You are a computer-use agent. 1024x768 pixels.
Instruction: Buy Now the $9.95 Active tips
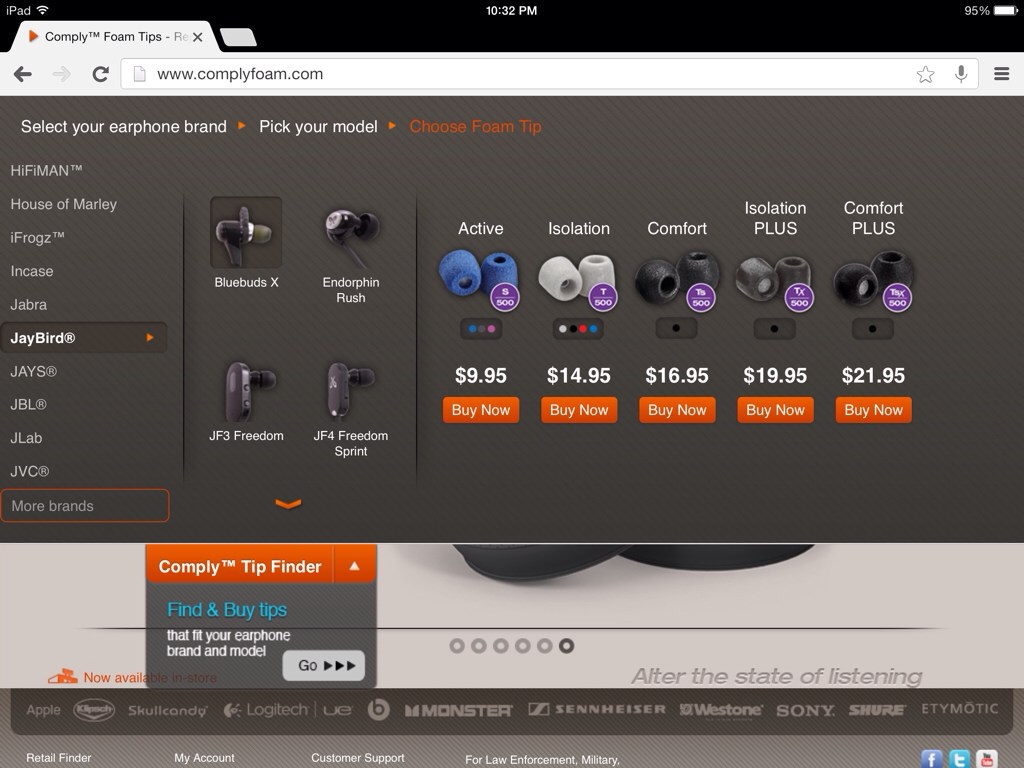click(x=481, y=410)
